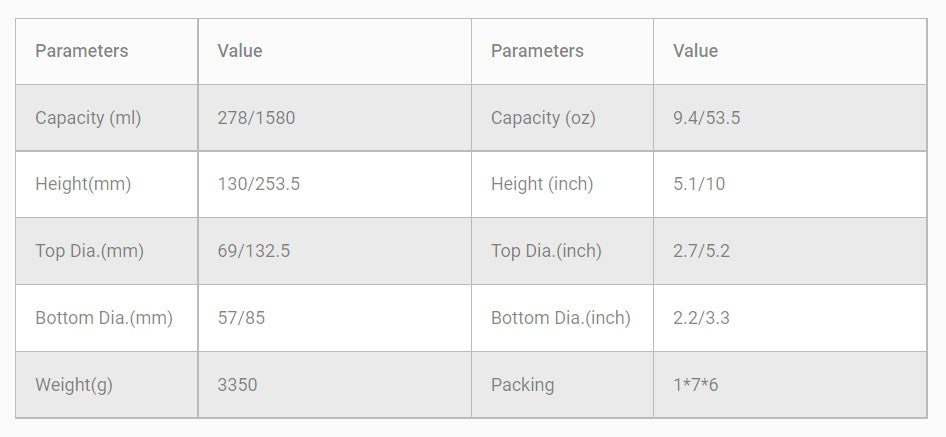
Task: Select the 1*7*6 packing value
Action: click(x=696, y=385)
